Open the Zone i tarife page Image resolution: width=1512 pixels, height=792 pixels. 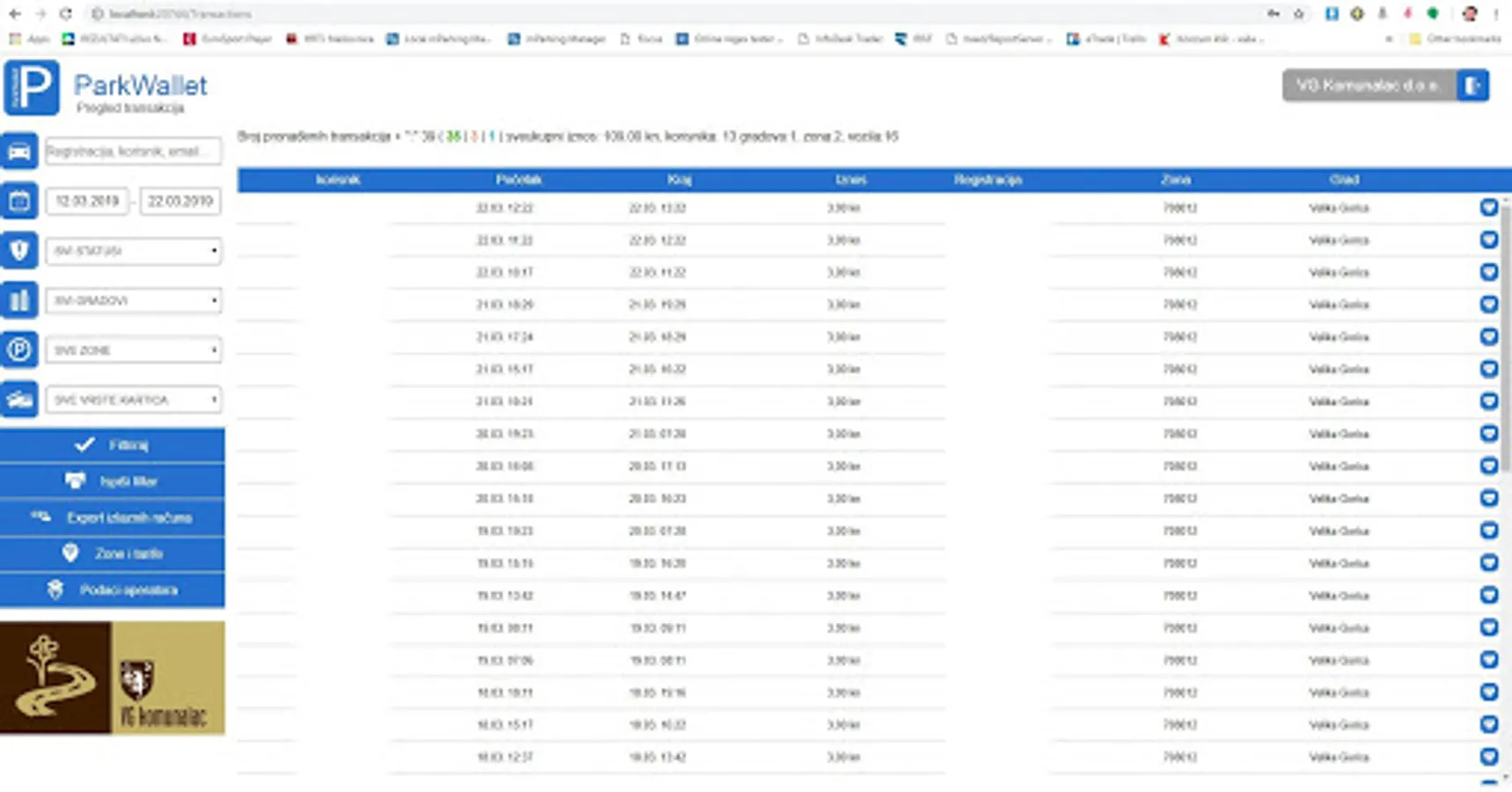point(113,554)
